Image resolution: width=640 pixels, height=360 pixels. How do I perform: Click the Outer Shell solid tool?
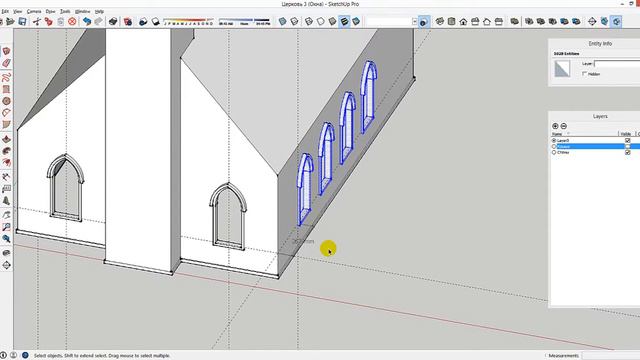[514, 21]
